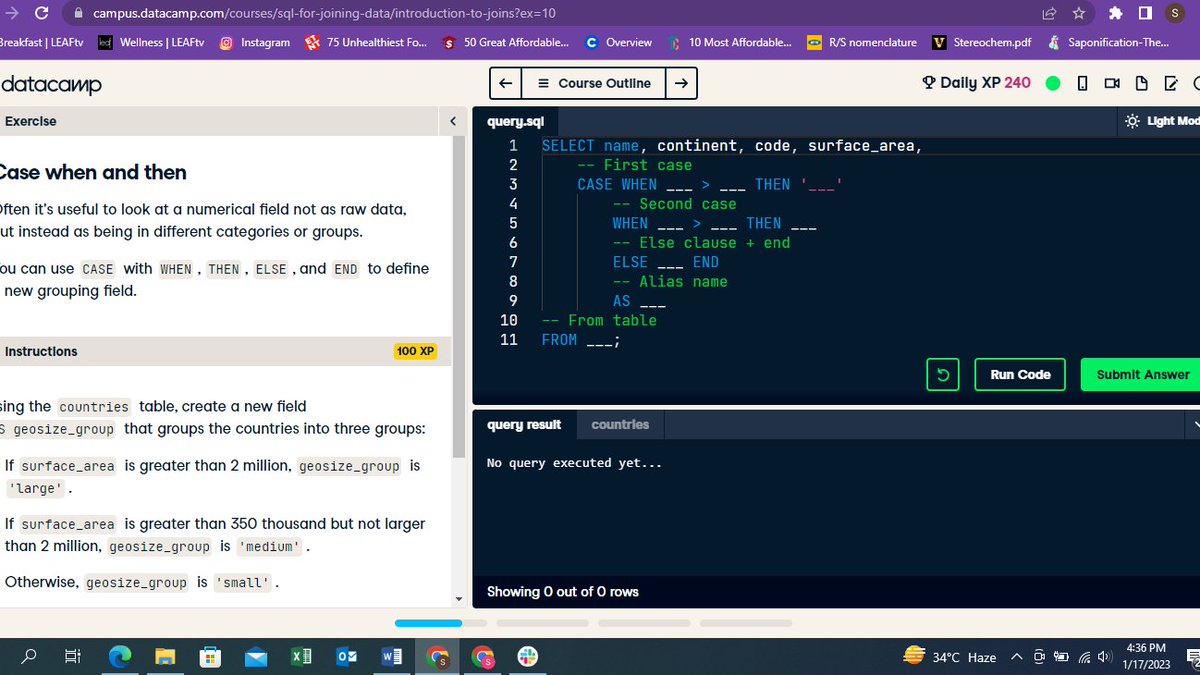The height and width of the screenshot is (675, 1200).
Task: Open the 10 Most Affordable bookmark
Action: click(x=730, y=42)
